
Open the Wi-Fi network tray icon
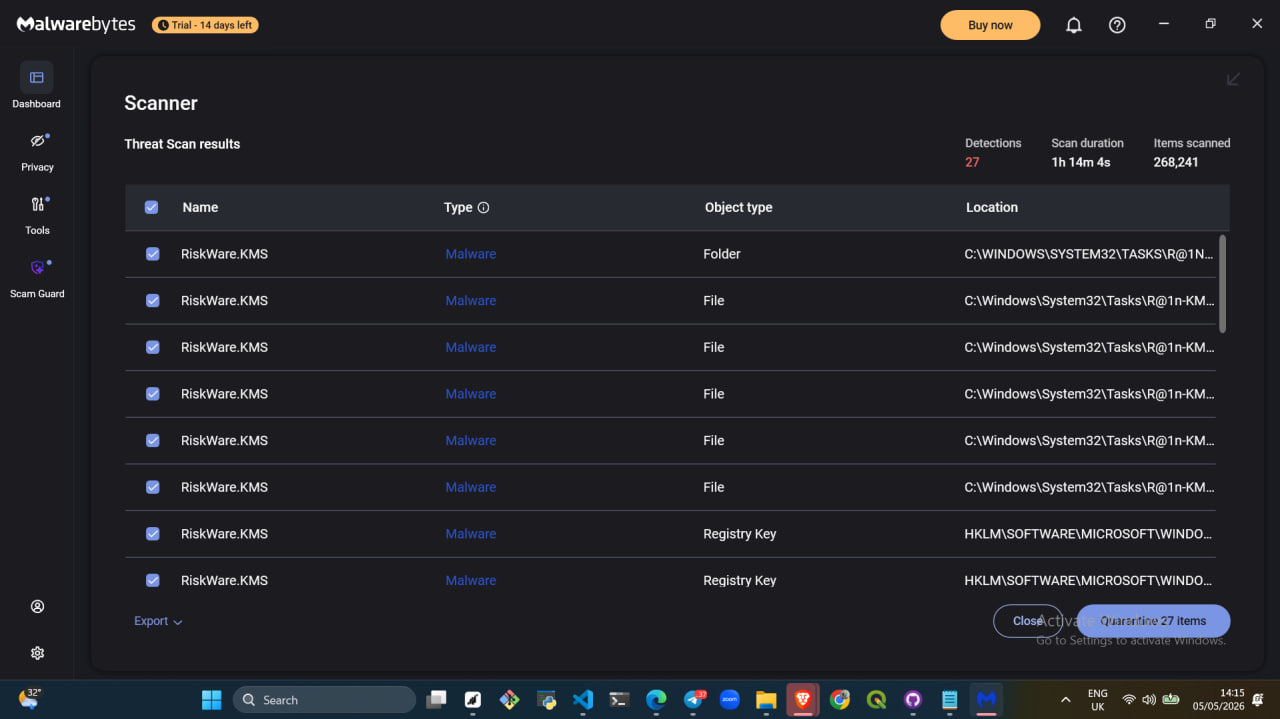pyautogui.click(x=1129, y=700)
